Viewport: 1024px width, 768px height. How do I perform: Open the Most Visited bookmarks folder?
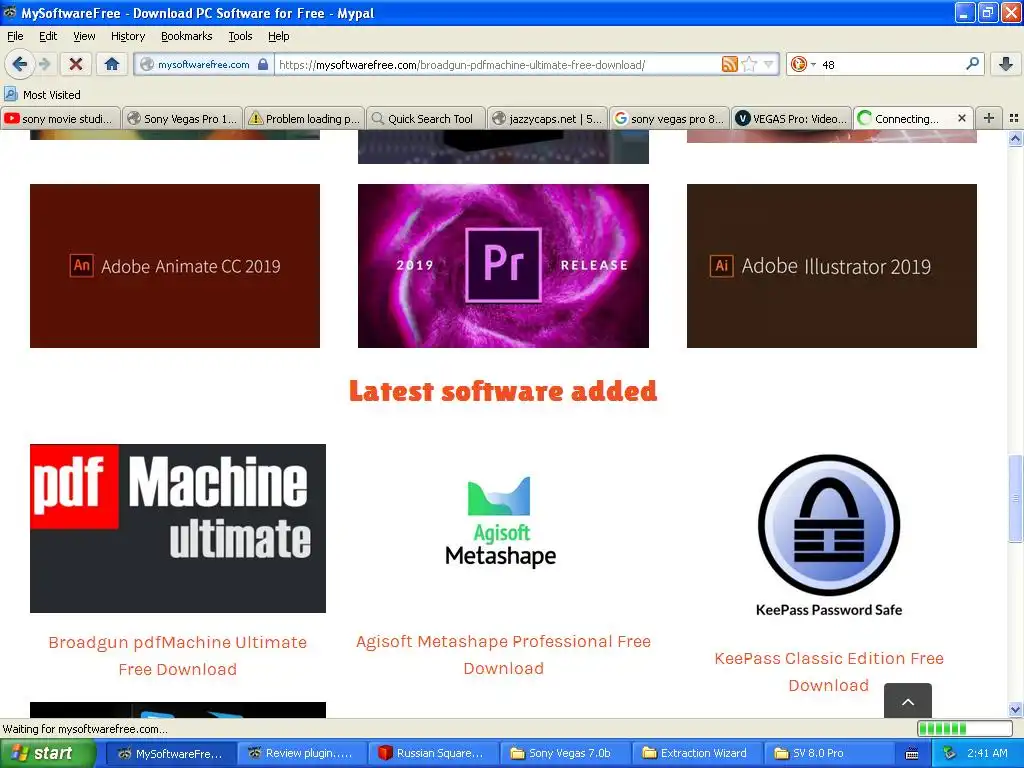click(x=42, y=95)
